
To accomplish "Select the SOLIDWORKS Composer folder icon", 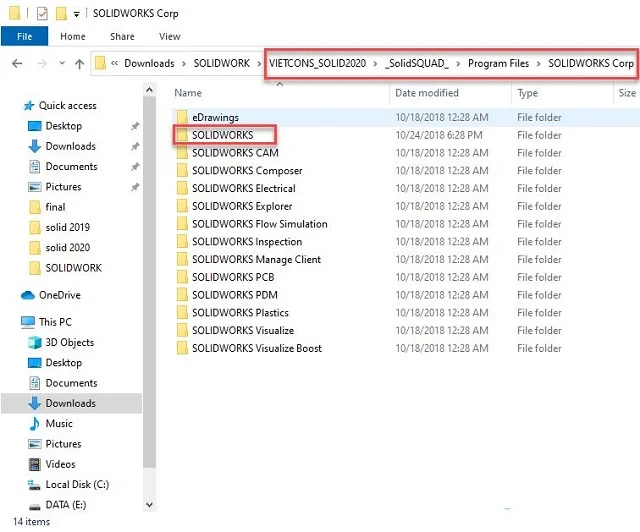I will pos(182,171).
